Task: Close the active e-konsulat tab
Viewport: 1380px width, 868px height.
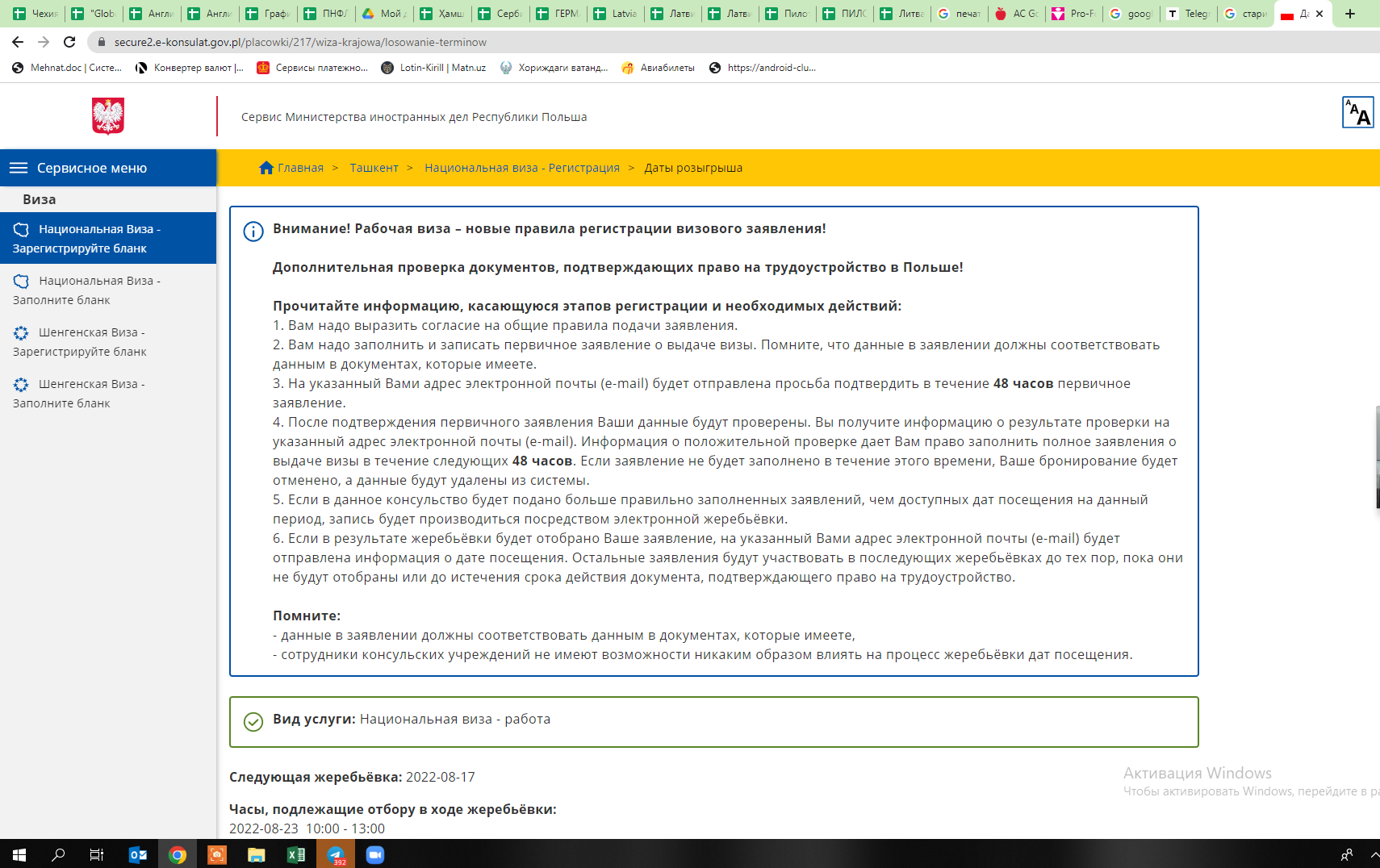Action: tap(1319, 14)
